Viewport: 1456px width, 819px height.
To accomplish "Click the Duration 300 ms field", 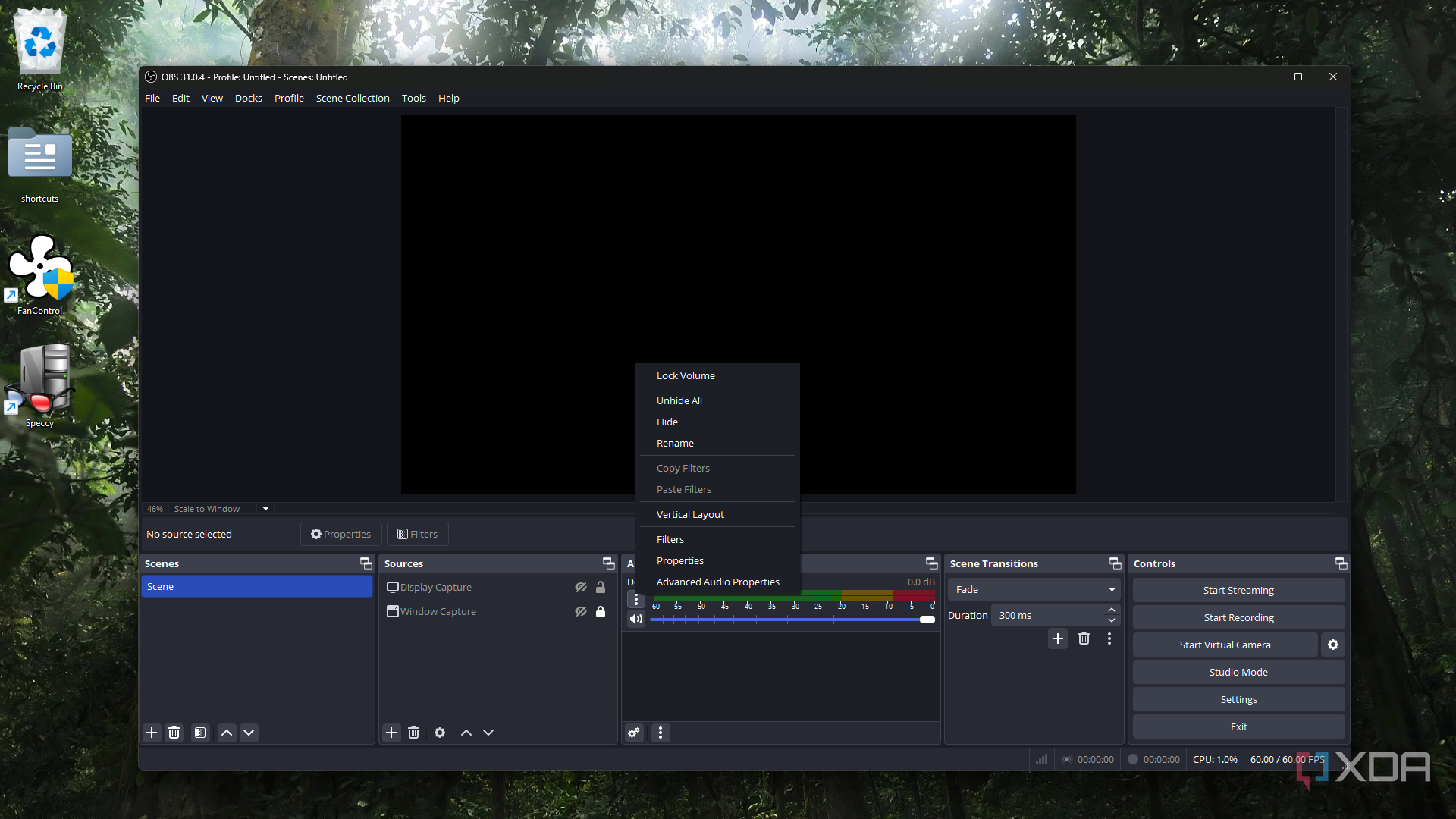I will (1046, 615).
